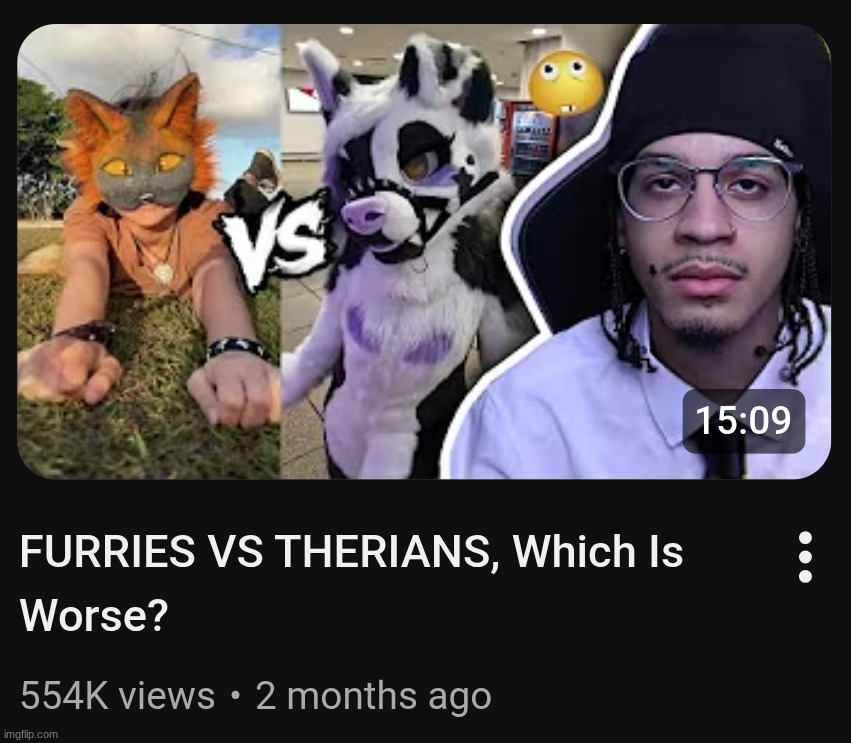Click the 15:09 duration badge

[743, 421]
